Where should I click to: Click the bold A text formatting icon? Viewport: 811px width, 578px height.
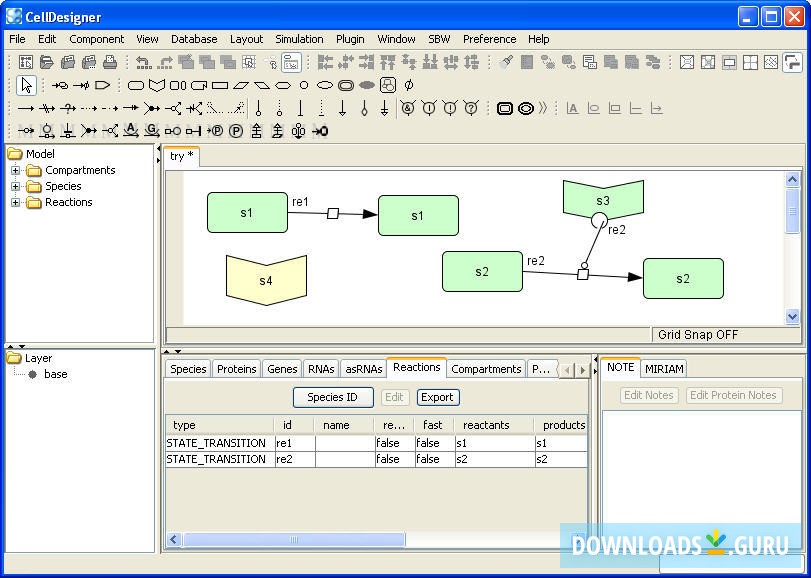click(572, 109)
